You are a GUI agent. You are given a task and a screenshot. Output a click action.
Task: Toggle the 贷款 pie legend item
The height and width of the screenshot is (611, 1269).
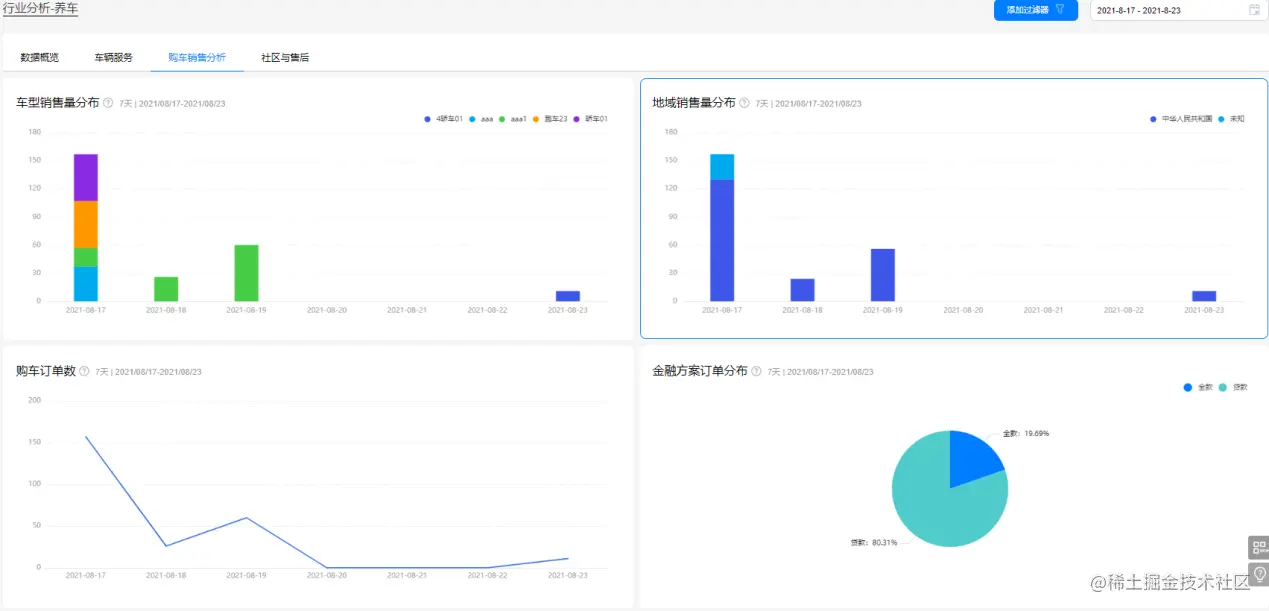[x=1233, y=387]
